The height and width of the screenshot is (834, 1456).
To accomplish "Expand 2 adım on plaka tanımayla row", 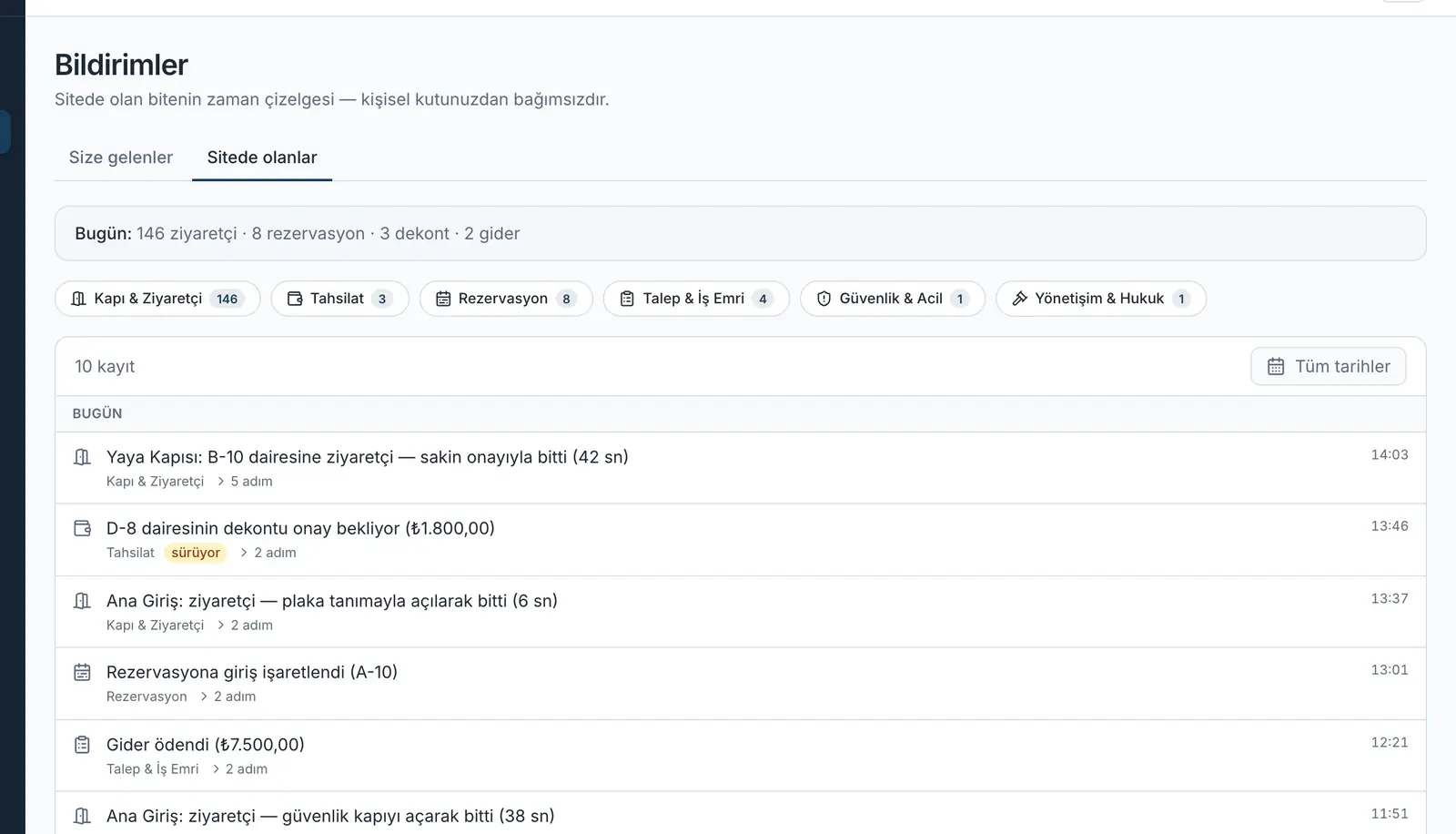I will click(x=244, y=625).
